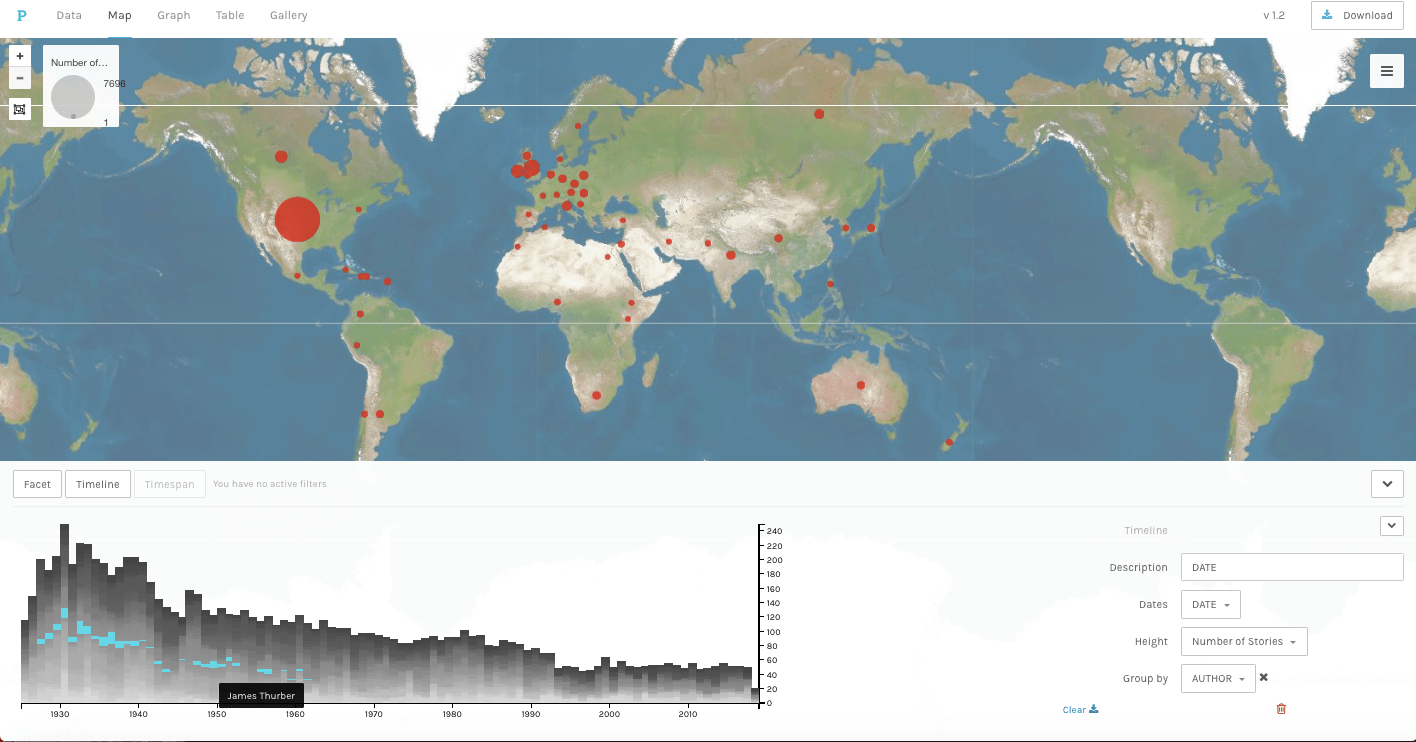Image resolution: width=1416 pixels, height=742 pixels.
Task: Click the v 1.2 version label
Action: click(x=1274, y=15)
